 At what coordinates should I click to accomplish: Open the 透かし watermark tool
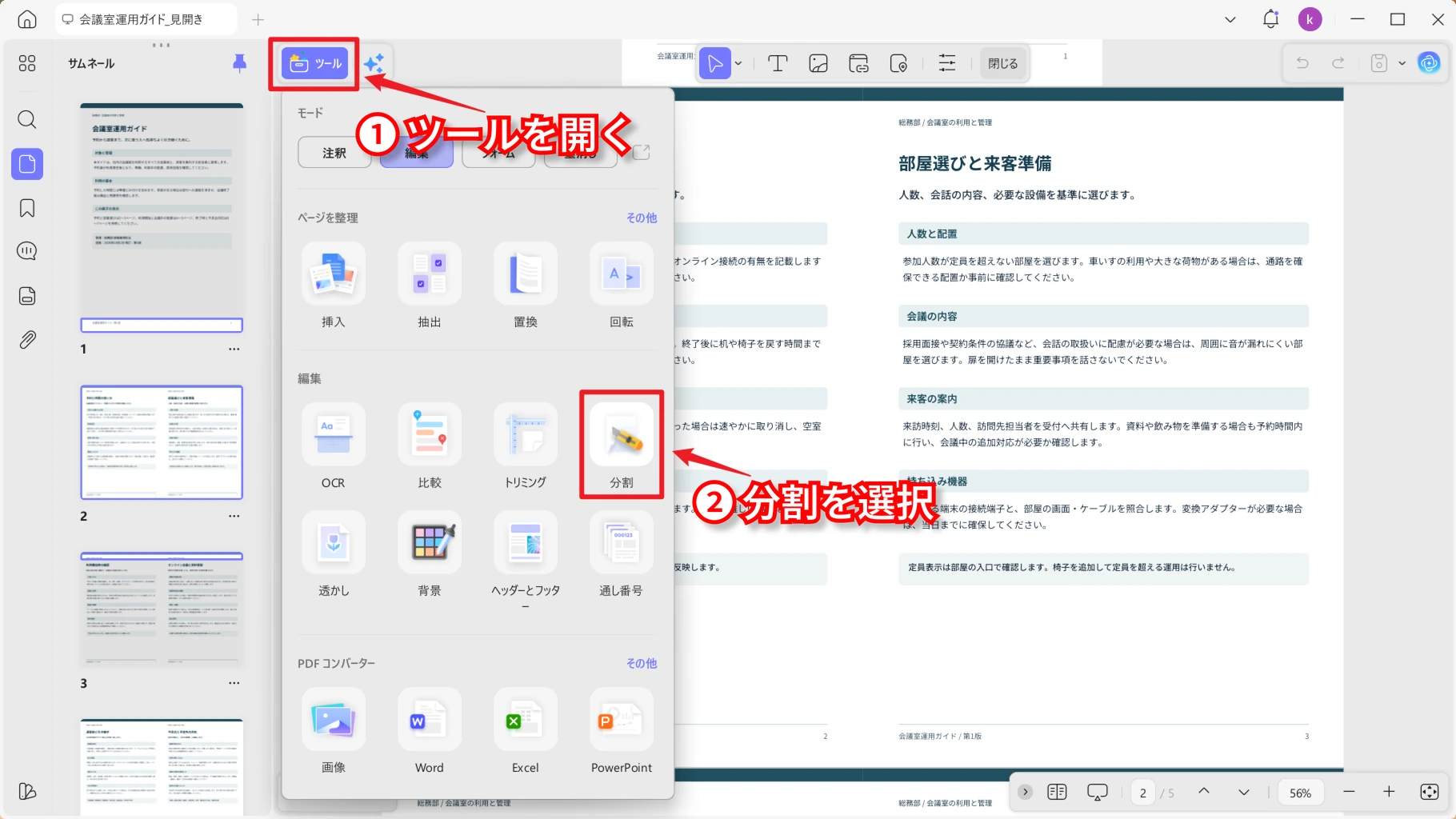click(x=334, y=554)
